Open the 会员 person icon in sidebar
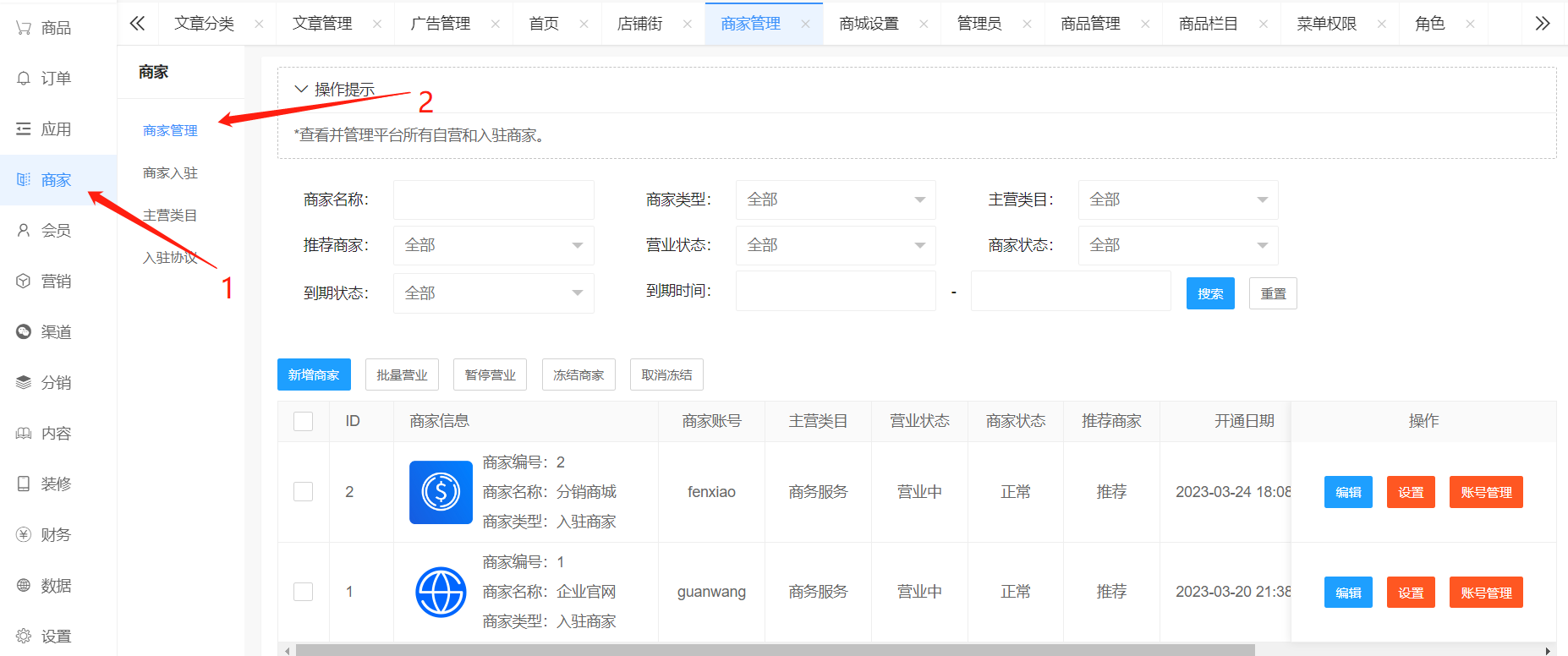This screenshot has width=1568, height=656. coord(24,231)
